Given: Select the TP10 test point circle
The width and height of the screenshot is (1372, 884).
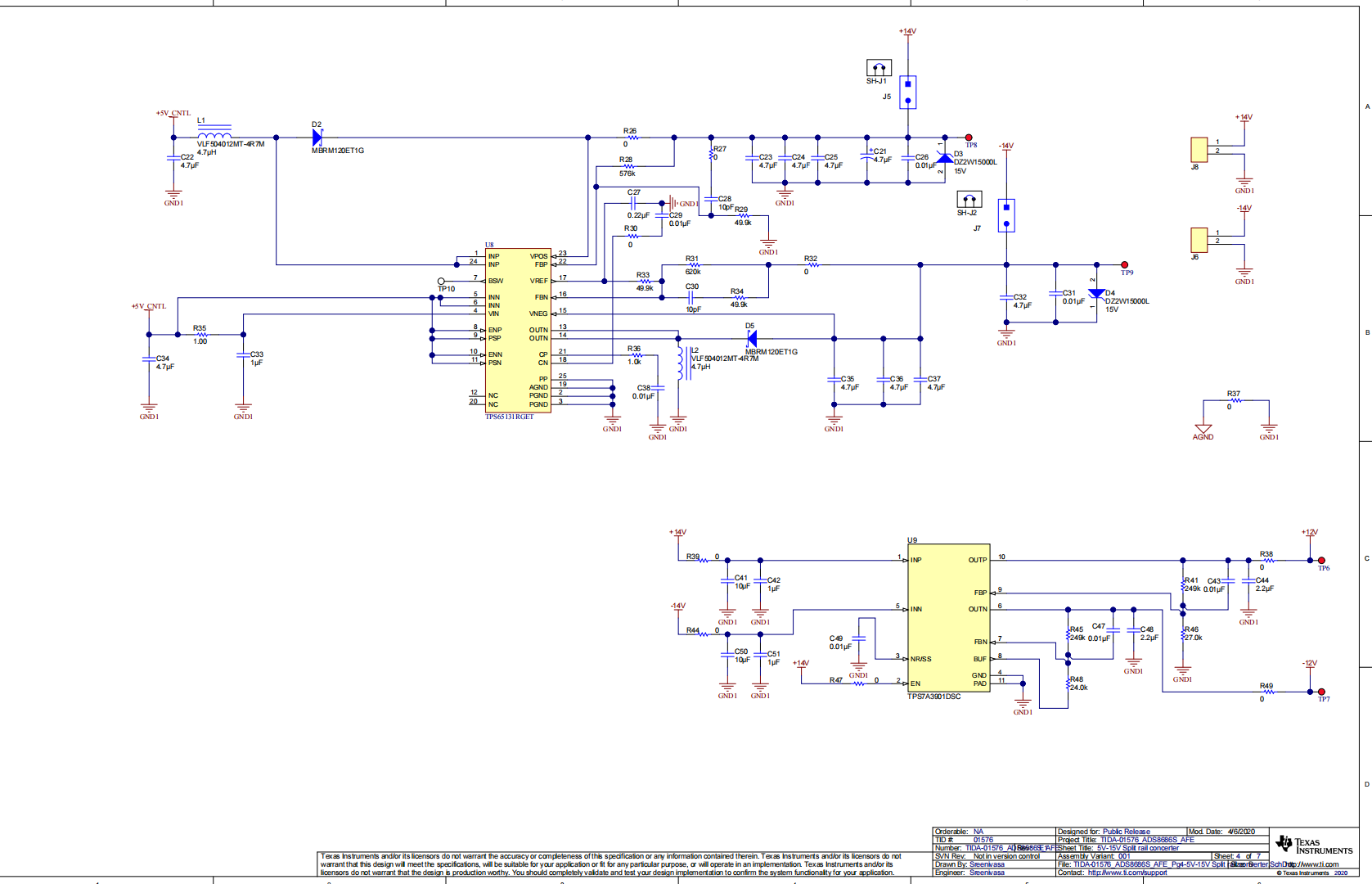Looking at the screenshot, I should (441, 281).
